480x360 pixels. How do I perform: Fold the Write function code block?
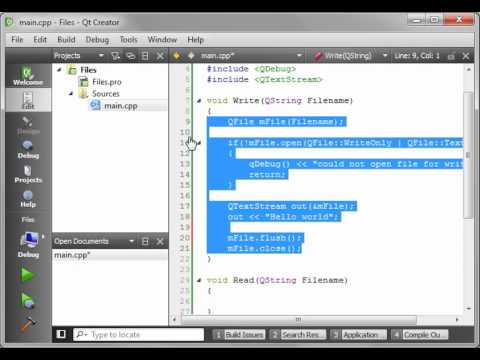coord(199,101)
